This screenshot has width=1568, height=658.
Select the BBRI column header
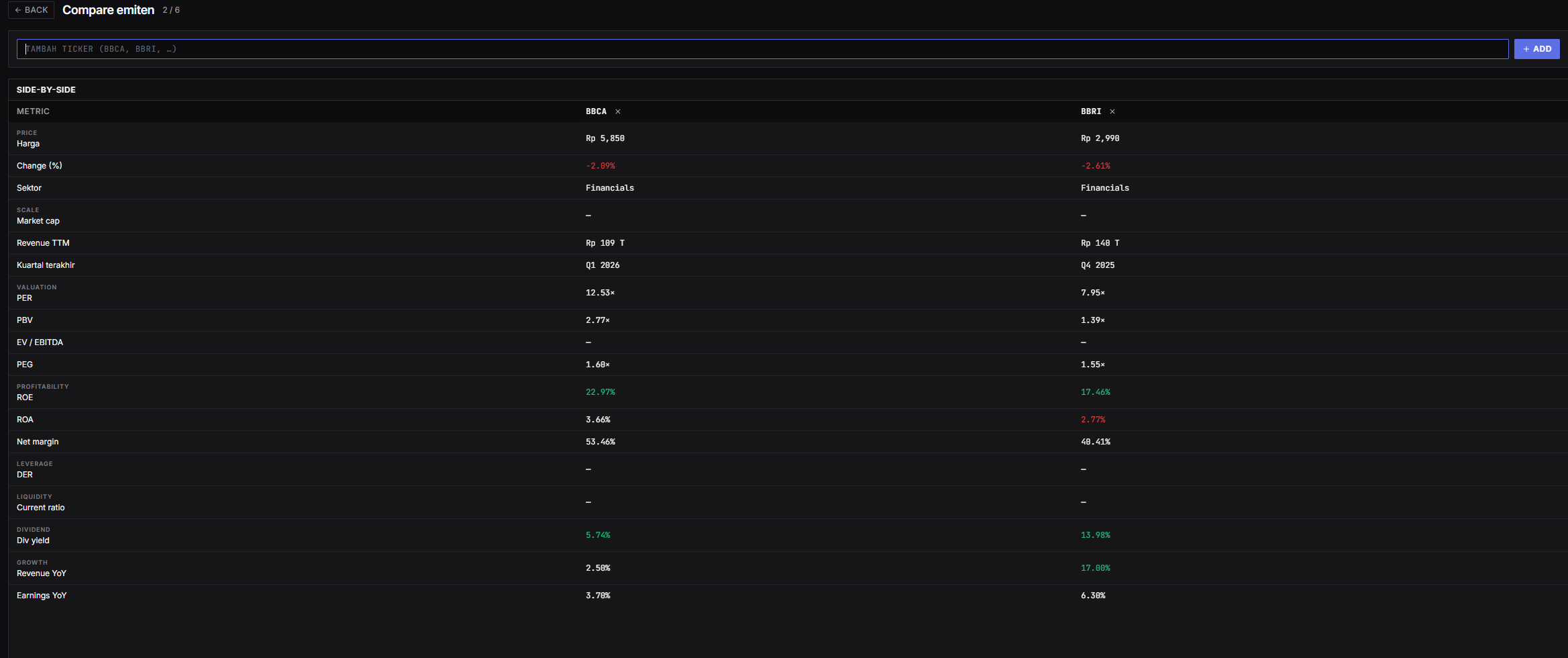[x=1091, y=111]
